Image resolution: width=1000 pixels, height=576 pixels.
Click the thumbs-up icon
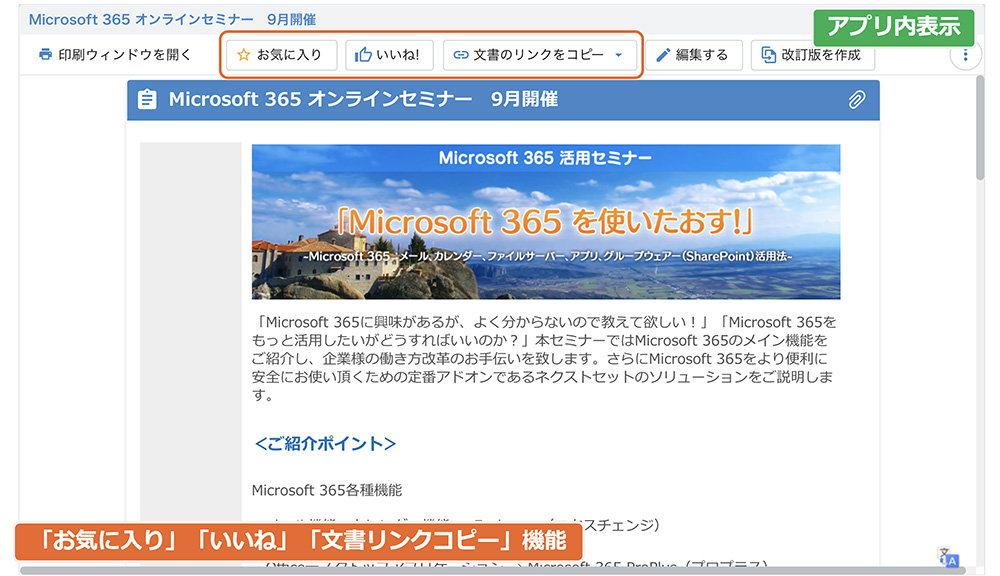[x=363, y=55]
